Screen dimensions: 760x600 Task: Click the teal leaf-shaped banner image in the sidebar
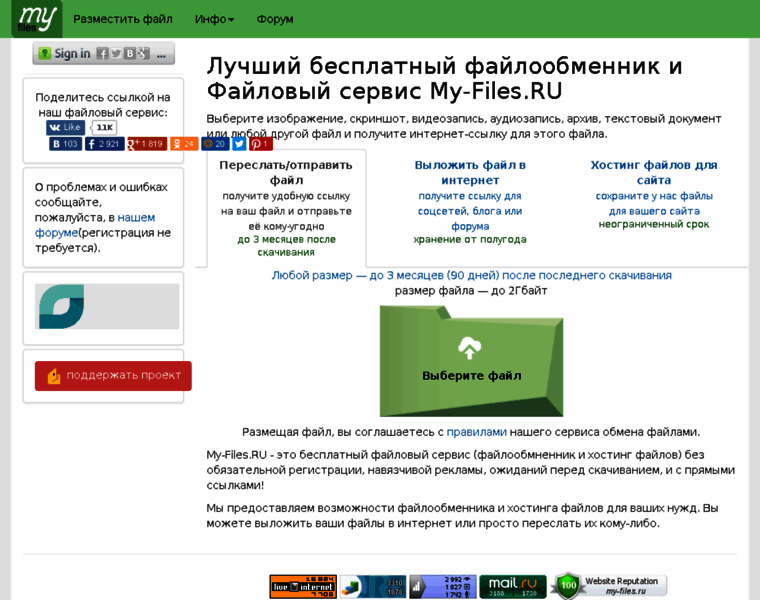[x=62, y=306]
